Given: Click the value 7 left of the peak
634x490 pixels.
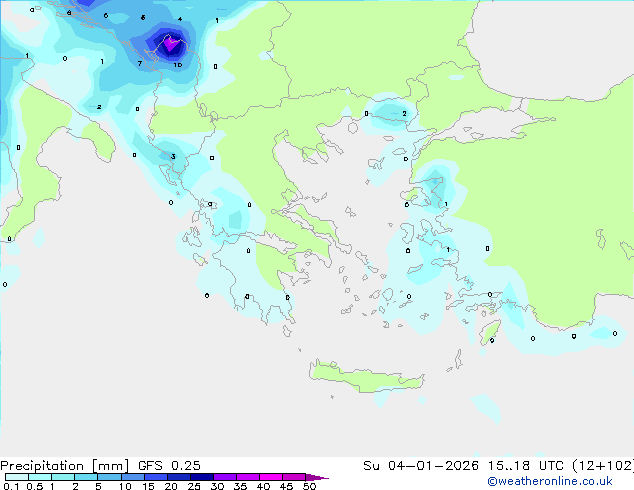Looking at the screenshot, I should (139, 64).
